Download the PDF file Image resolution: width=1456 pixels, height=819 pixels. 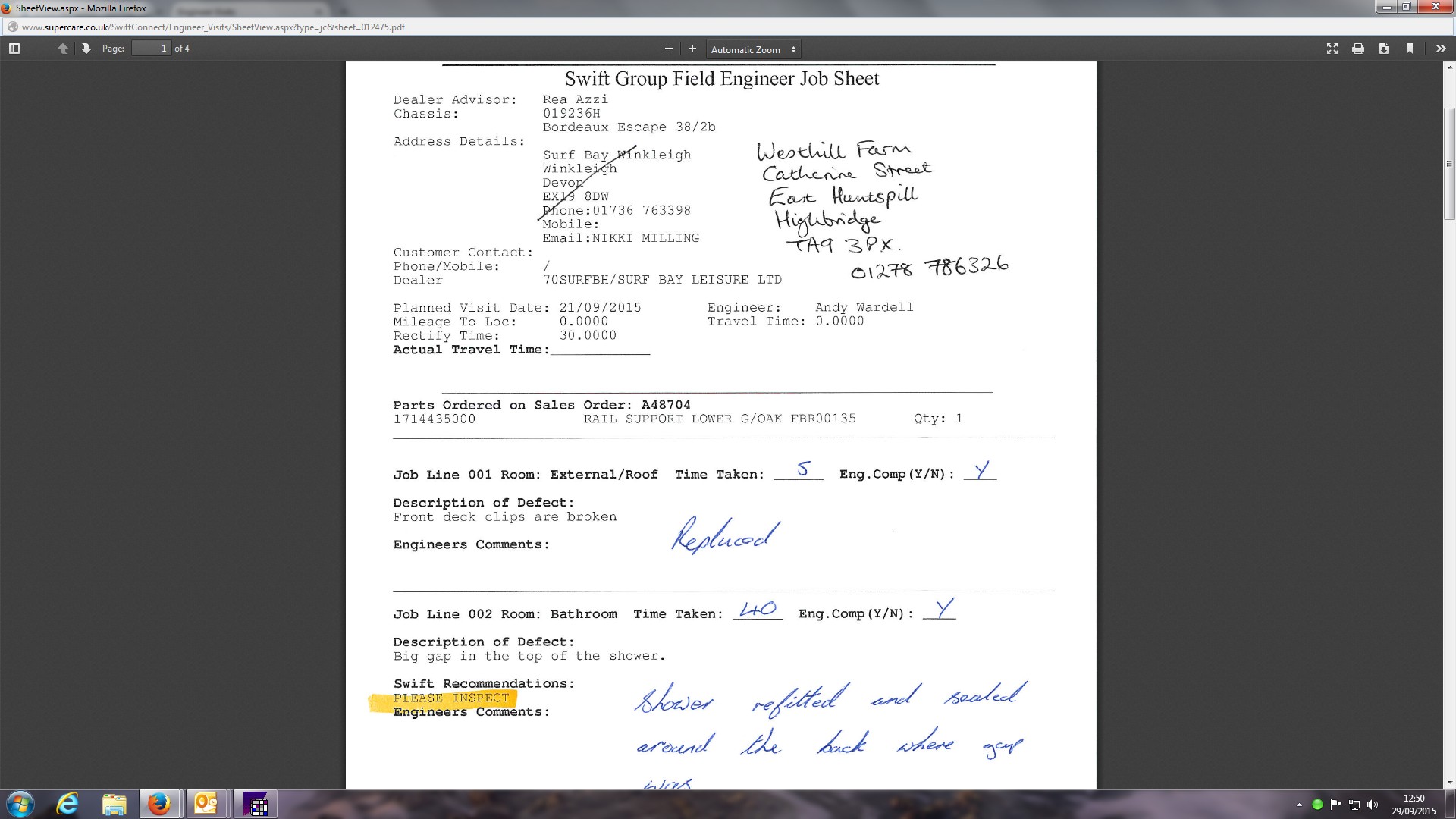tap(1384, 49)
